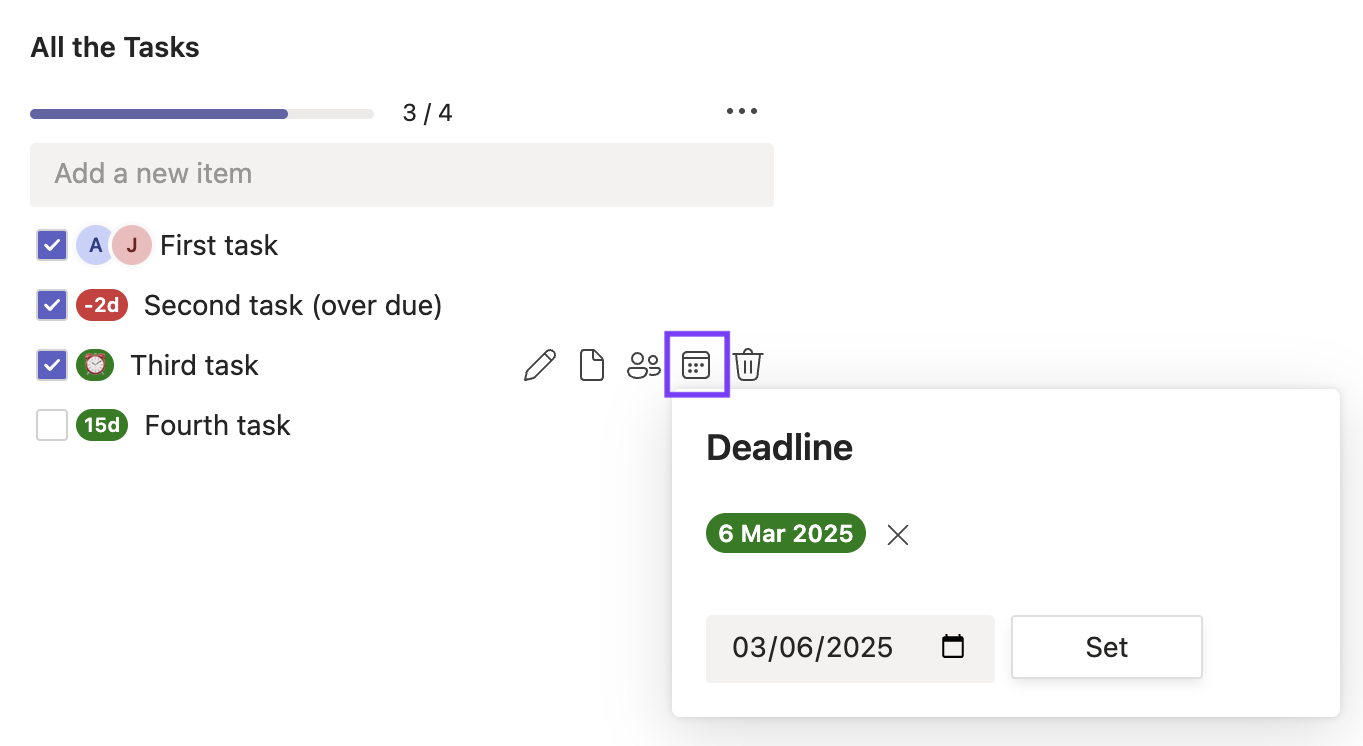Click the -2d overdue badge on Second task
This screenshot has height=746, width=1363.
(102, 305)
